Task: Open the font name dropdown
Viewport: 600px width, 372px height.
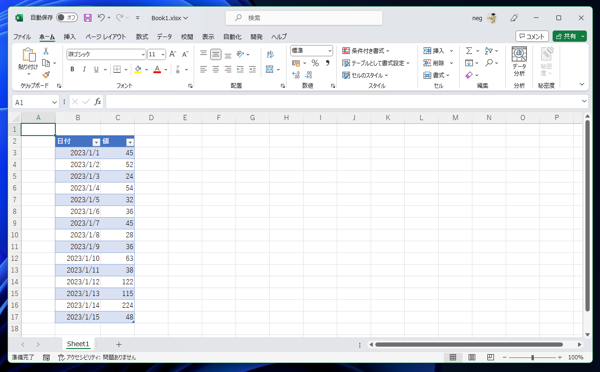Action: [x=143, y=54]
